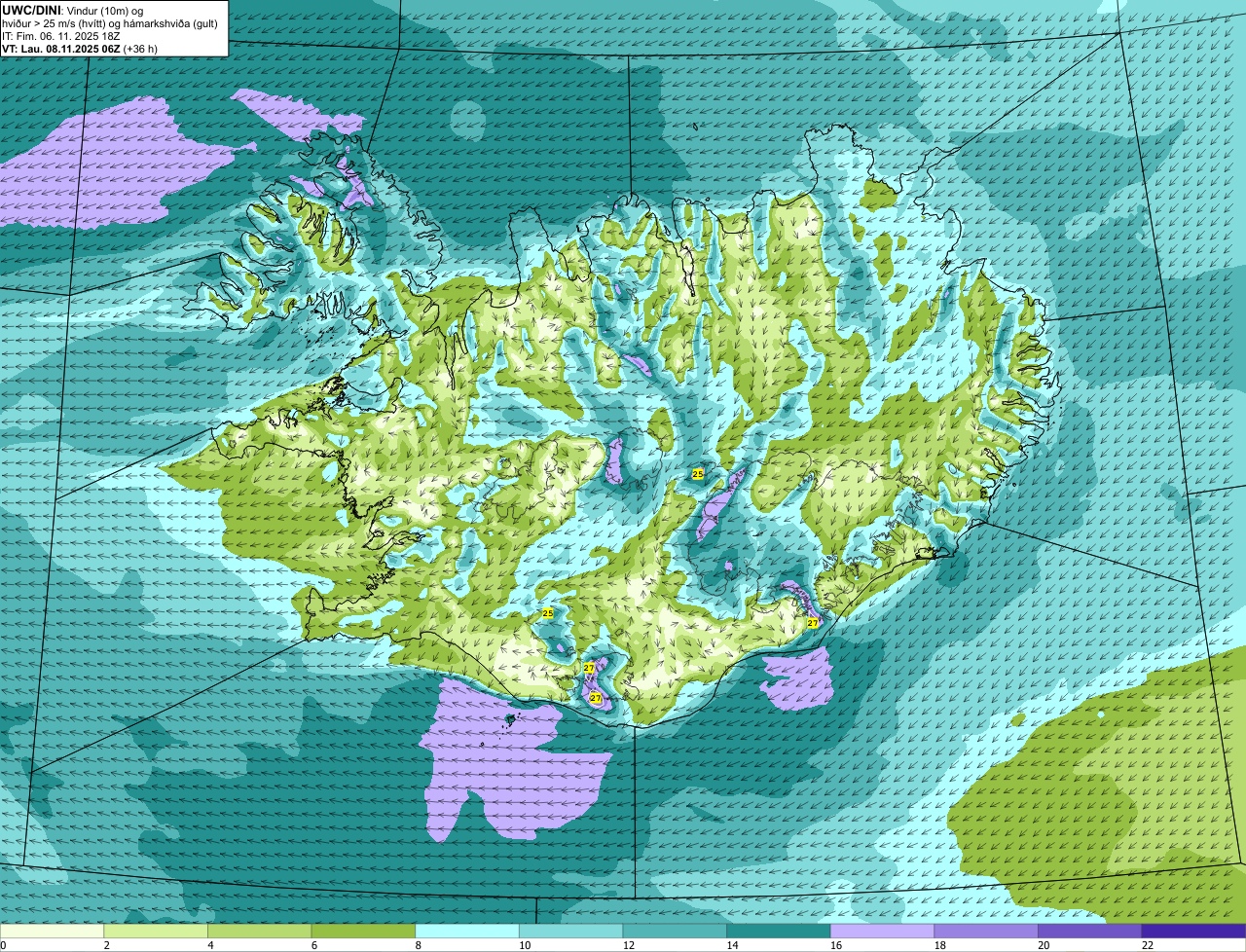Click the 6–8 m/s olive green legend swatch
This screenshot has width=1246, height=952.
coord(363,931)
